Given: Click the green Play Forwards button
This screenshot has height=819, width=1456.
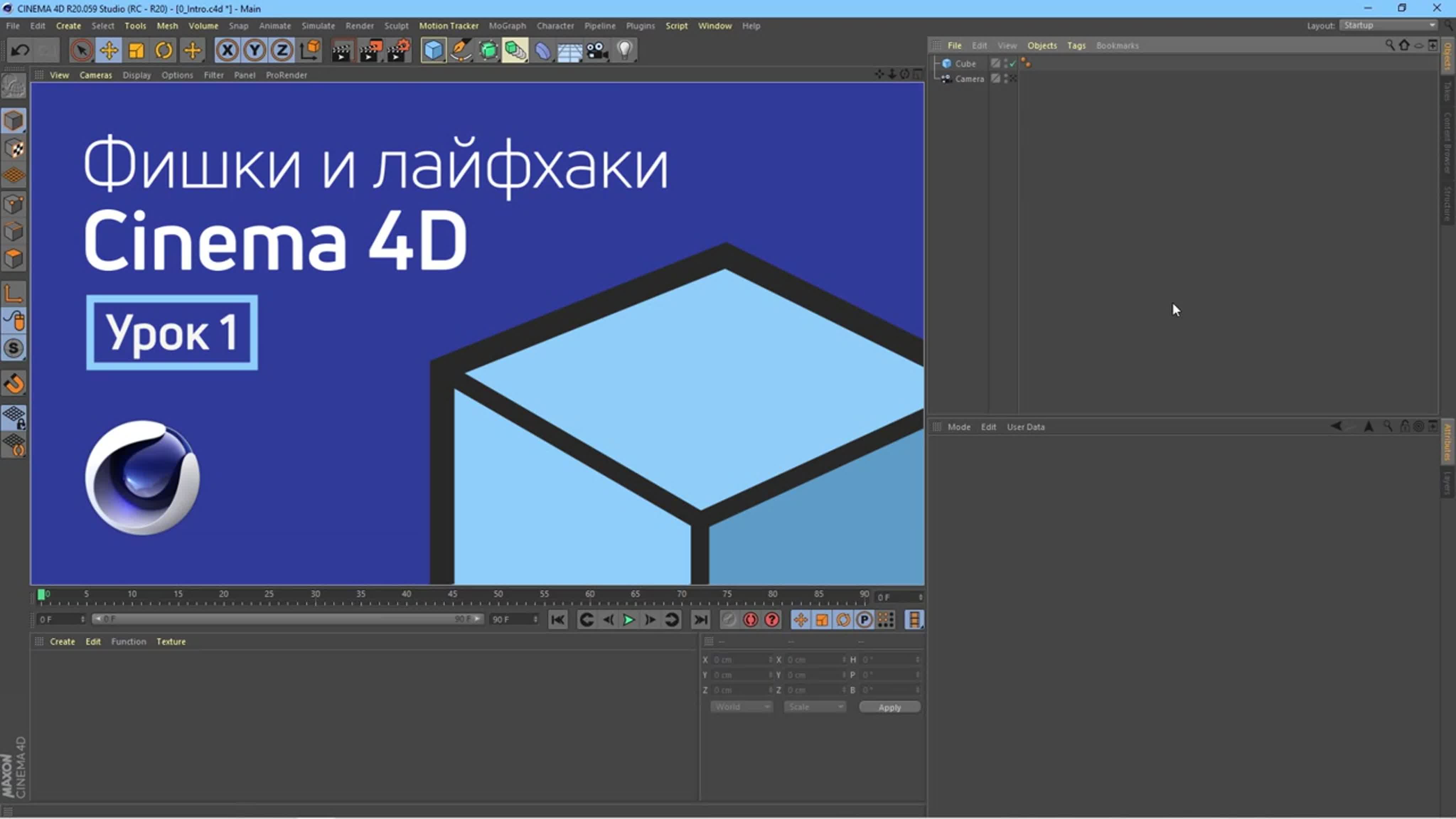Looking at the screenshot, I should (628, 620).
